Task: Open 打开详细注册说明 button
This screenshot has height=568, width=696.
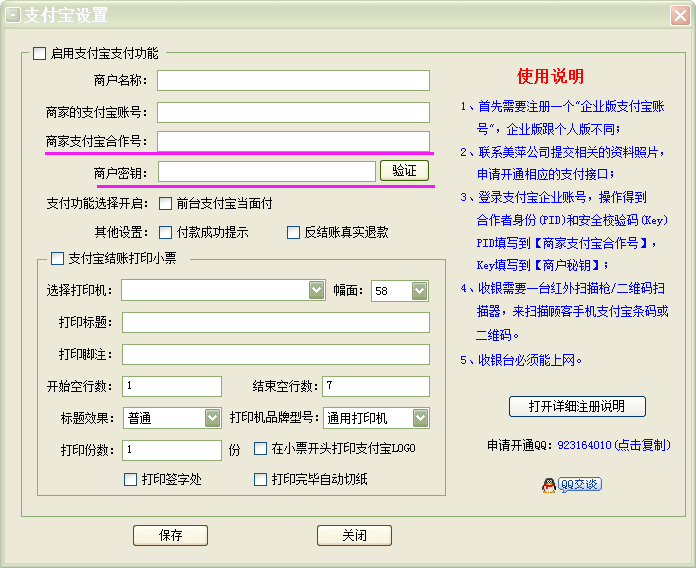Action: [577, 406]
